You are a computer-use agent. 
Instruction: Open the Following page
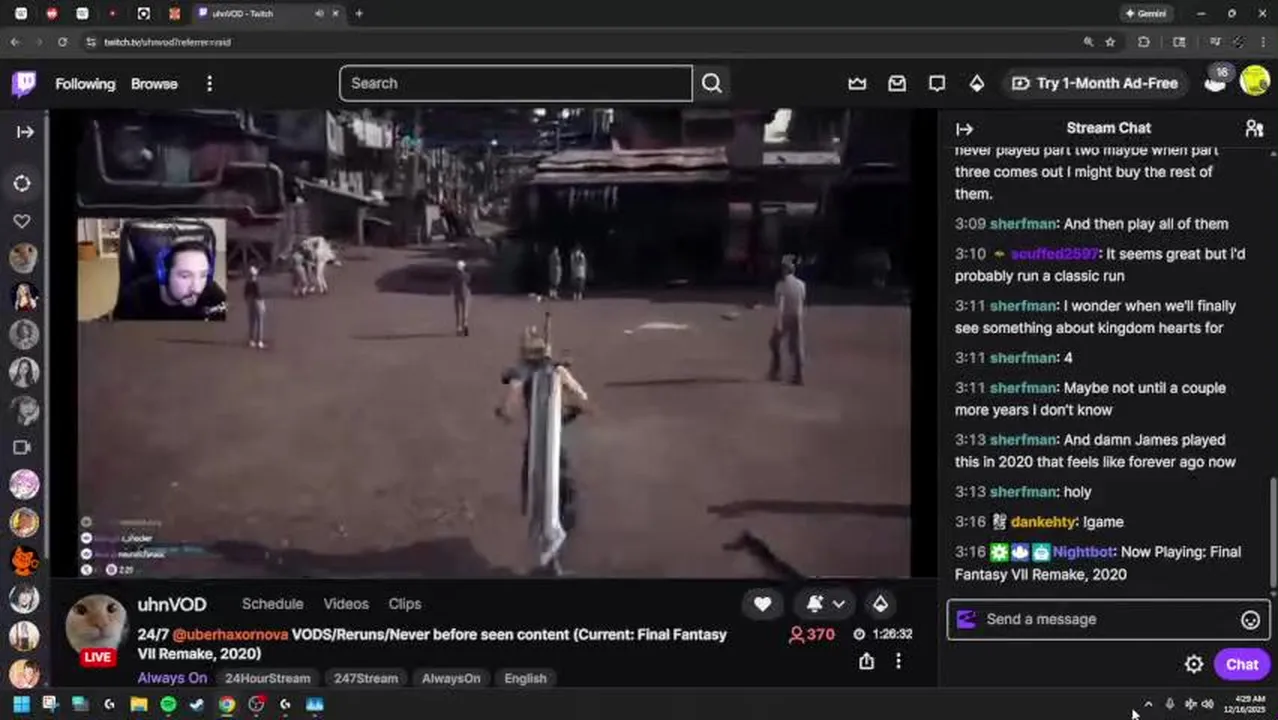[x=85, y=84]
